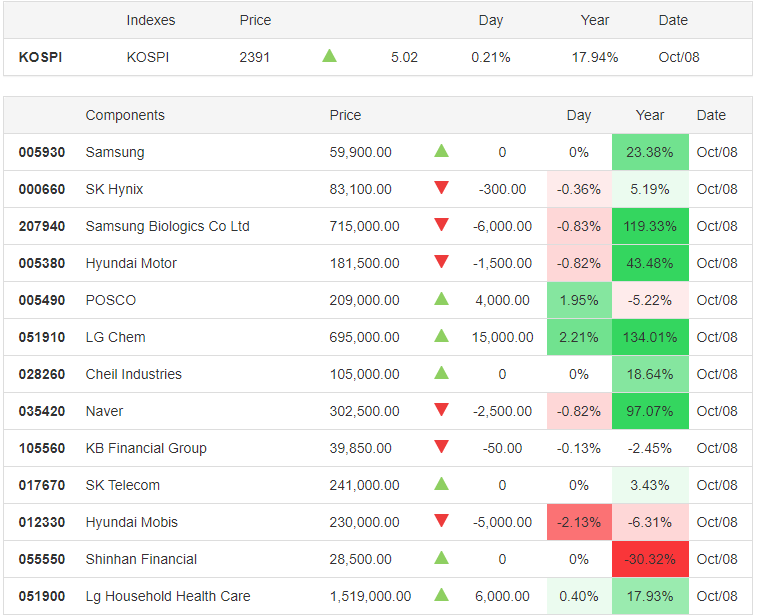Click Year header in the Indexes table

[595, 20]
